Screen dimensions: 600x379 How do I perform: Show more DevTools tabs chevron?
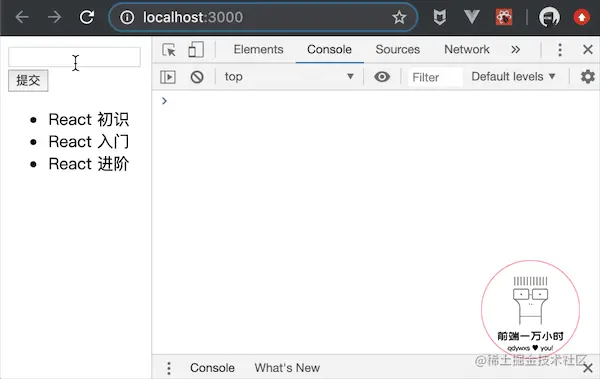click(515, 49)
